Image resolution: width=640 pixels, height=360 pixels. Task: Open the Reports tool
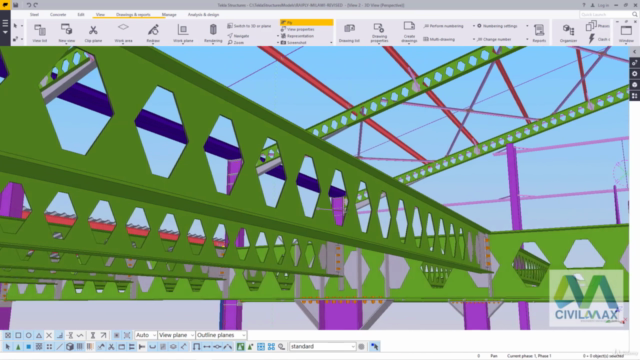(539, 33)
